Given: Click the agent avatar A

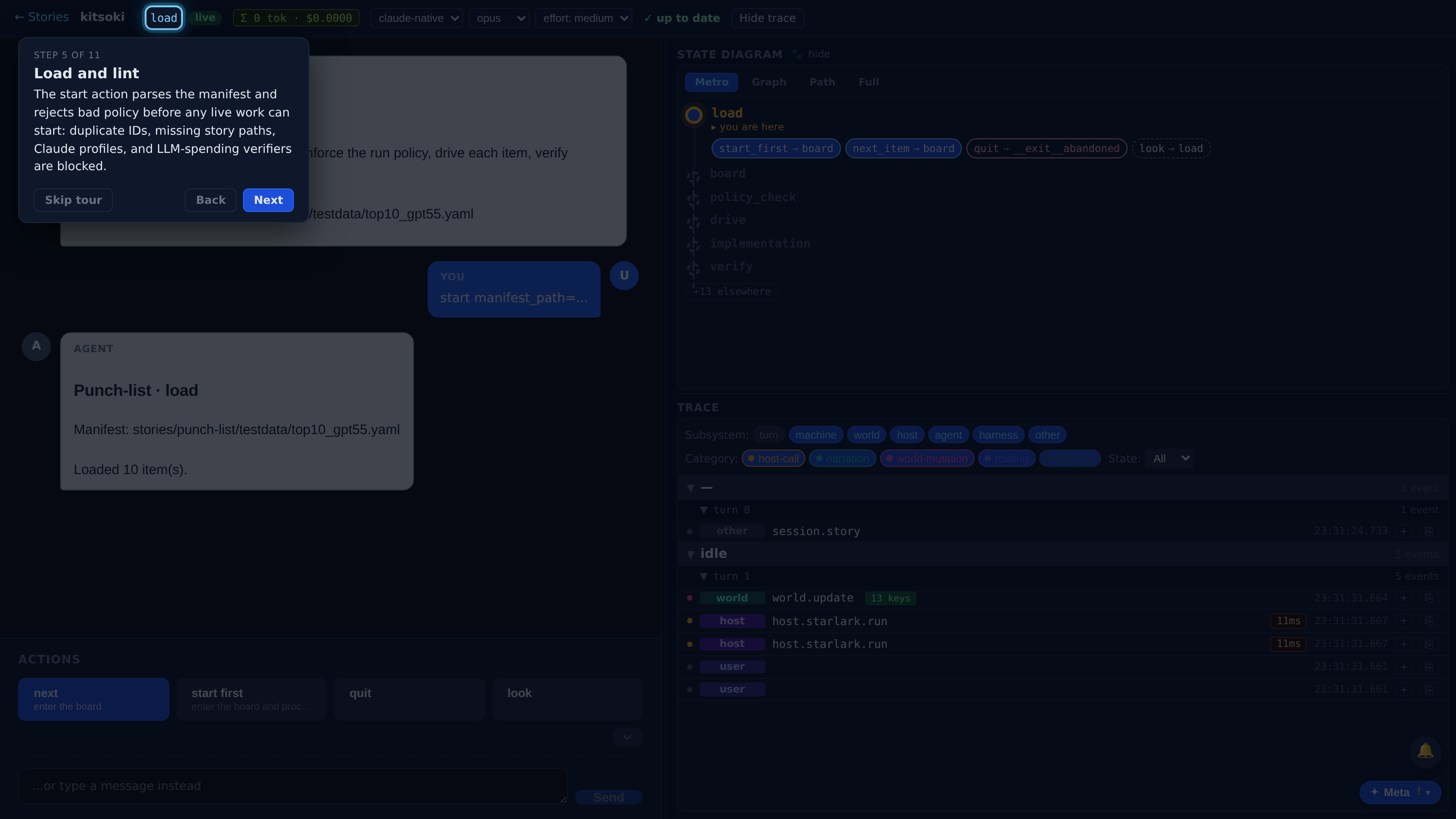Looking at the screenshot, I should coord(36,346).
